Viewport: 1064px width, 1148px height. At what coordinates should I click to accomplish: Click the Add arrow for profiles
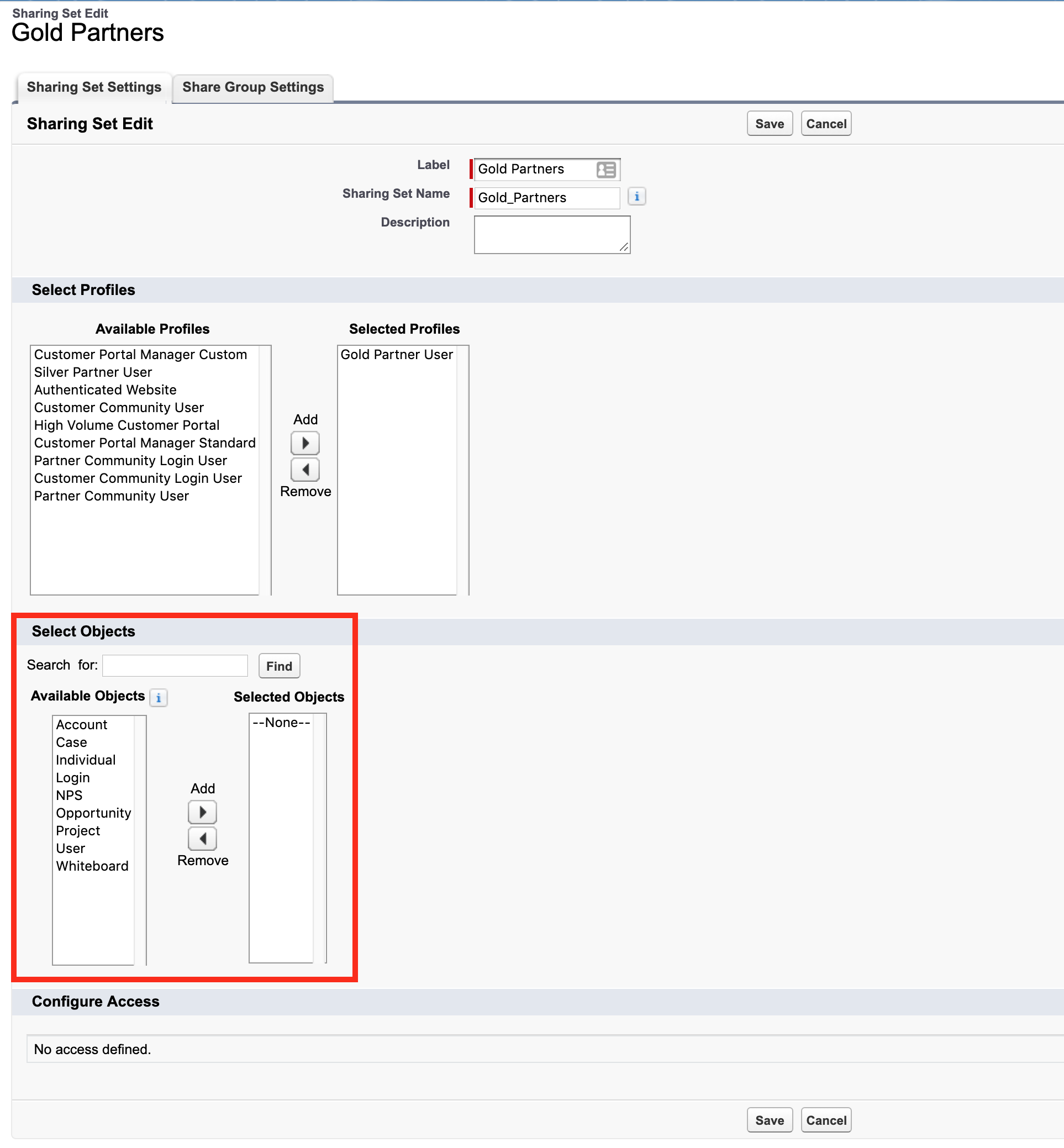pos(305,443)
